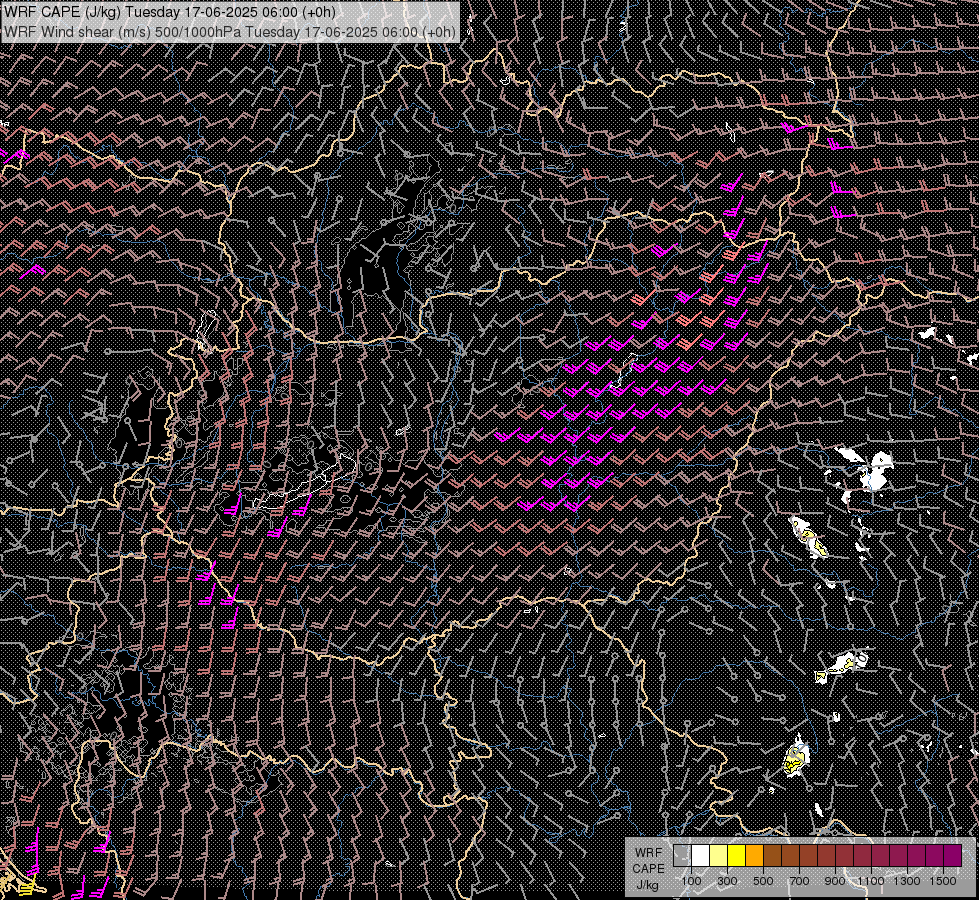Click the legend value 500
Viewport: 979px width, 900px height.
point(763,881)
